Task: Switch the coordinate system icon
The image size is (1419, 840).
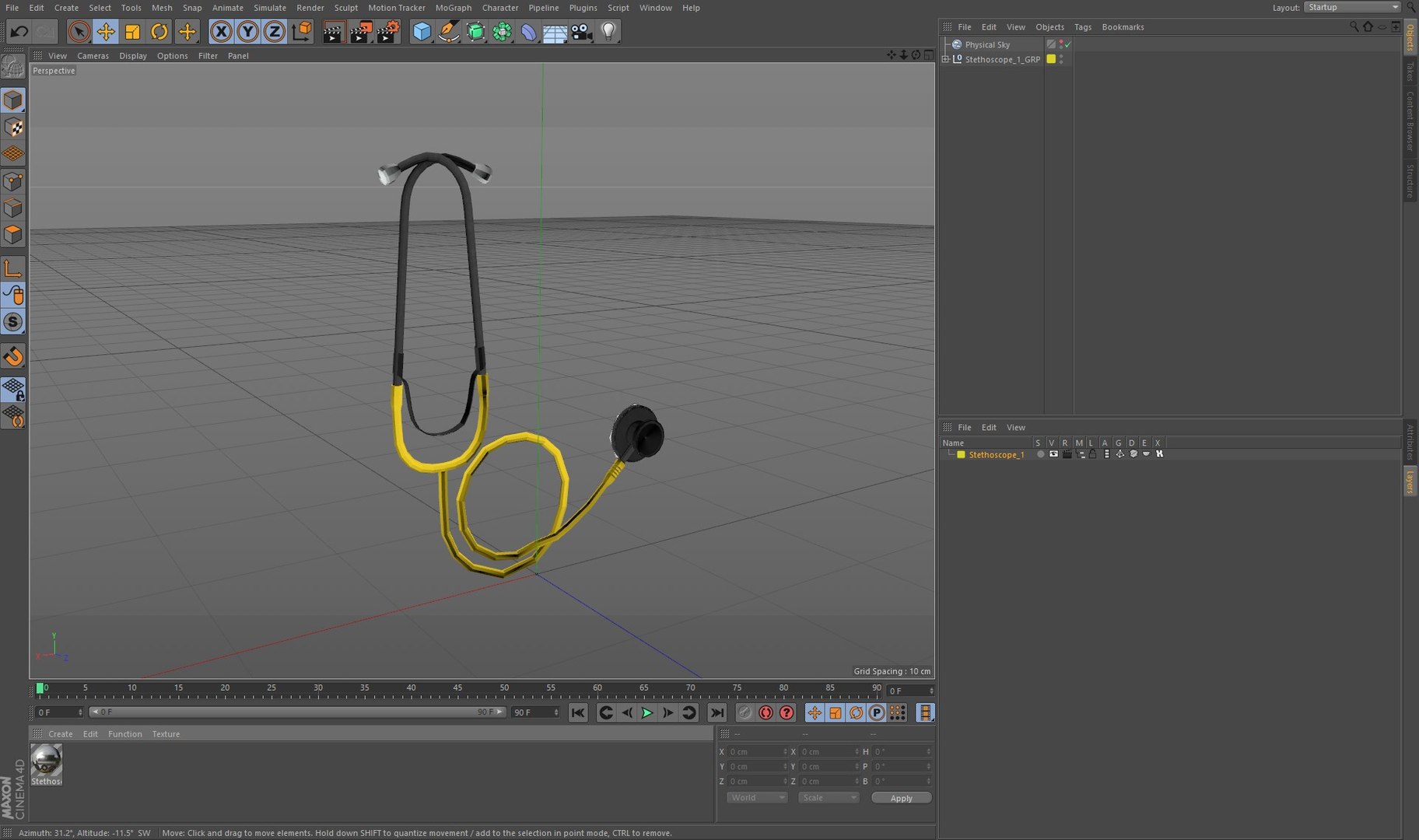Action: (x=302, y=32)
